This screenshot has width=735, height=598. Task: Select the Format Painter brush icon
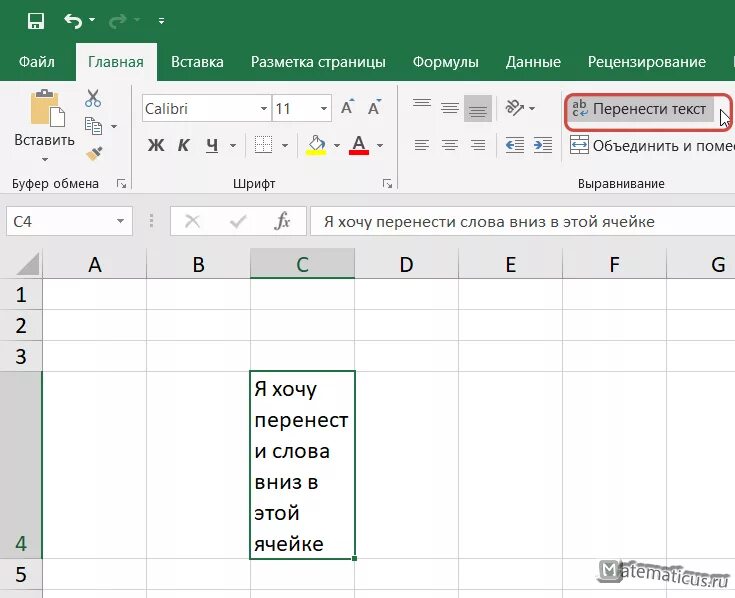94,154
